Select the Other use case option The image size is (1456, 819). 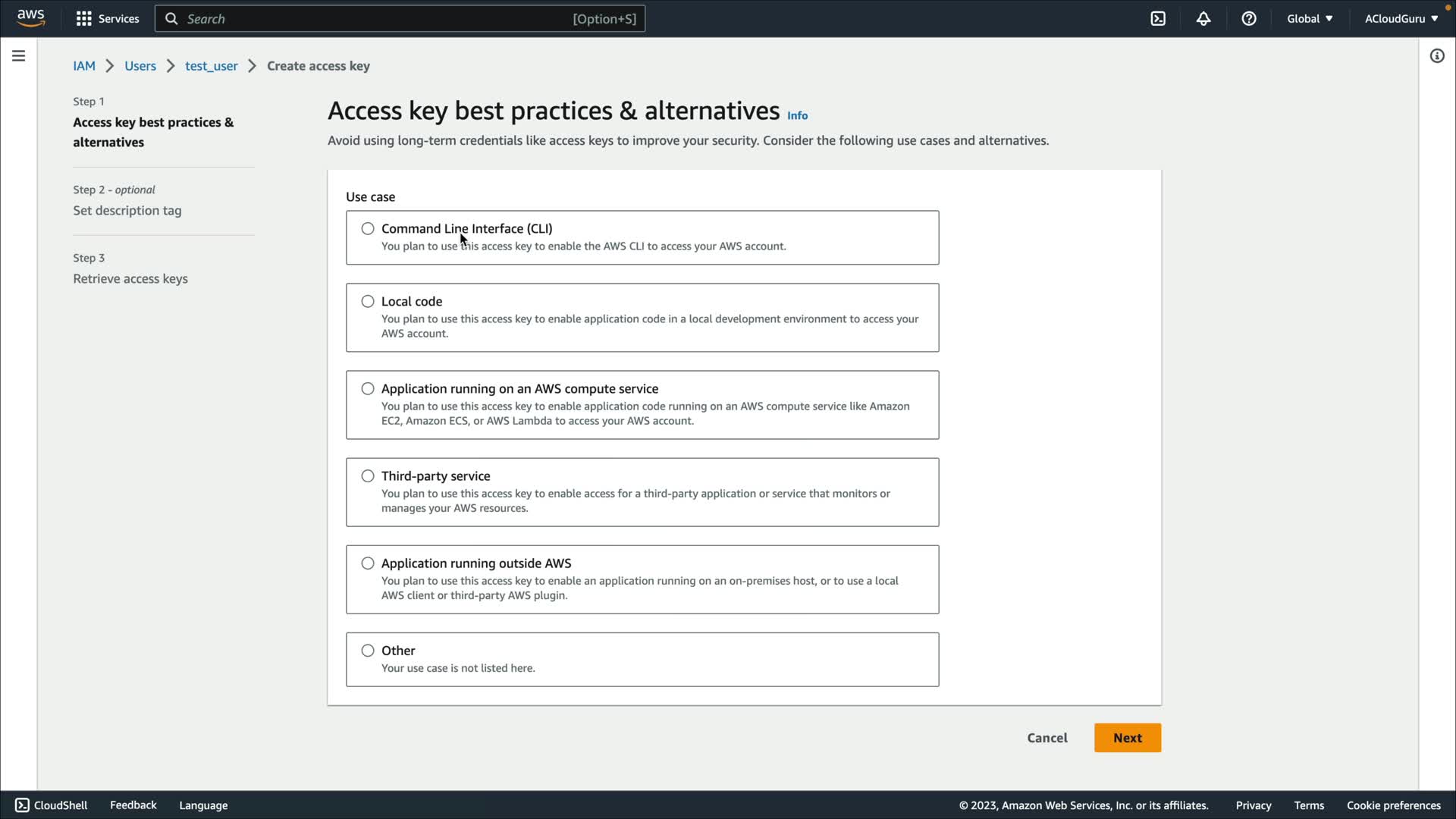(x=368, y=651)
